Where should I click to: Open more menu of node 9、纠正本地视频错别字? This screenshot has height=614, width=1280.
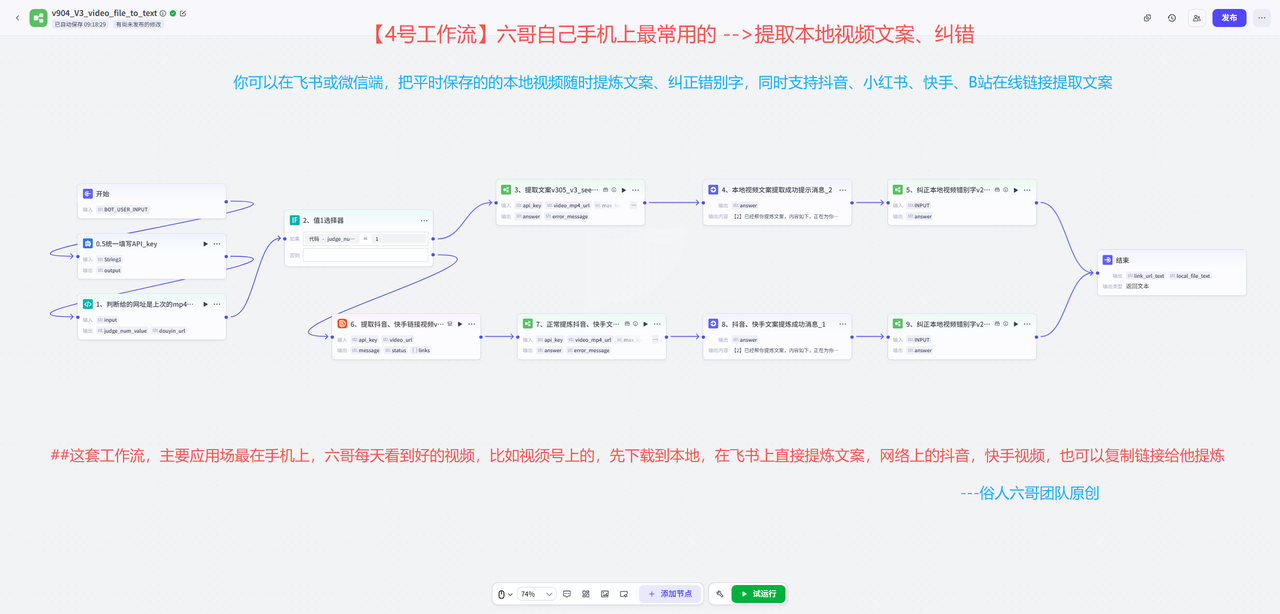[x=1027, y=324]
